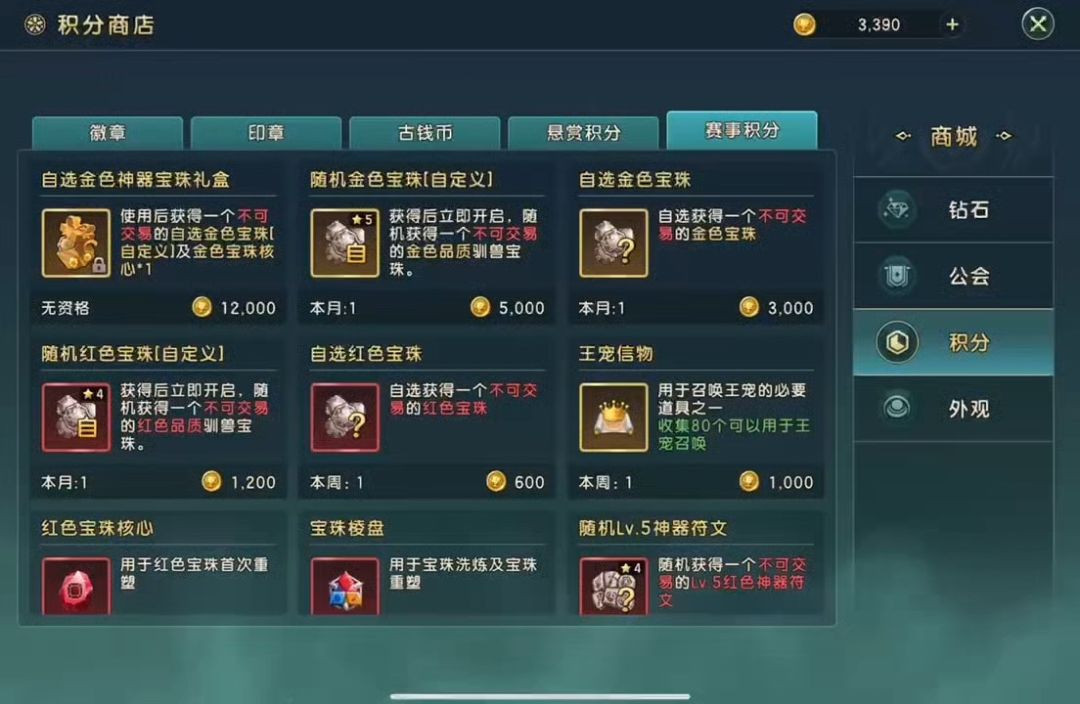Select the 红色宝珠核心 red gem icon

click(76, 586)
